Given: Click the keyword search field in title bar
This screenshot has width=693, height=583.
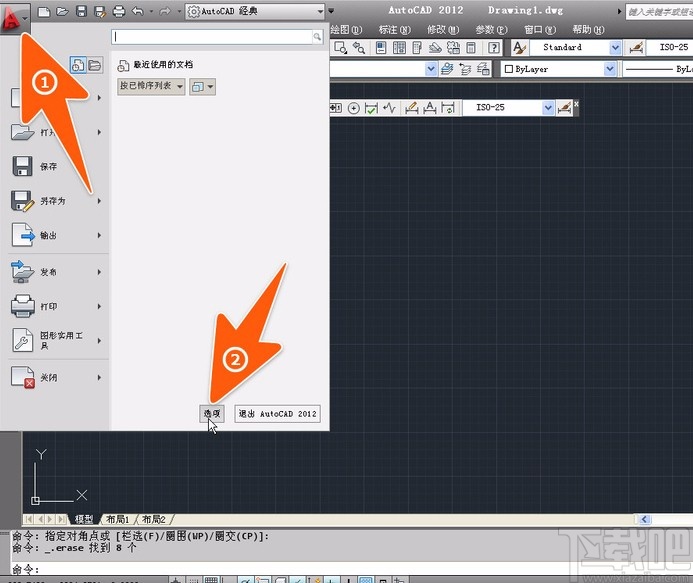Looking at the screenshot, I should [659, 12].
